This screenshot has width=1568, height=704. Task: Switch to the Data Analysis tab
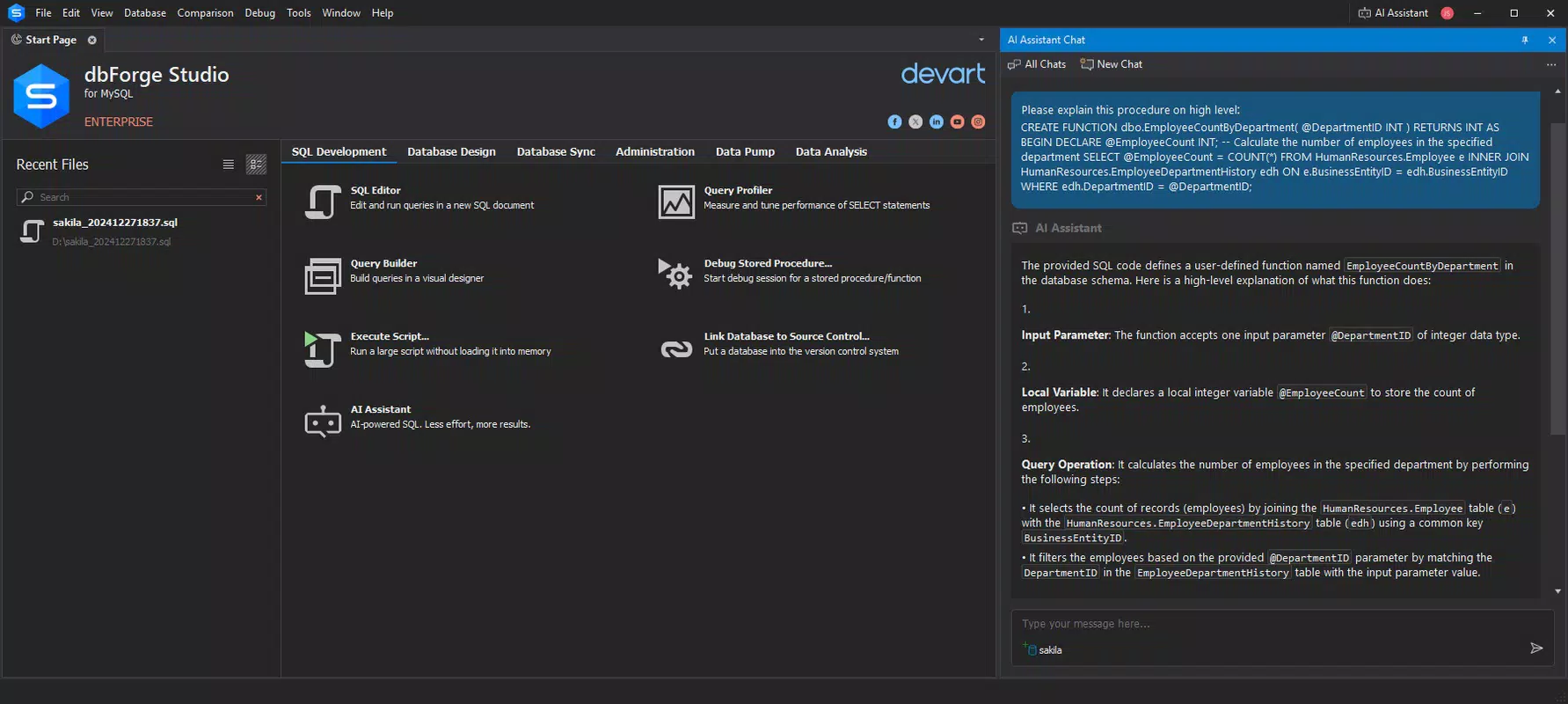pyautogui.click(x=831, y=151)
